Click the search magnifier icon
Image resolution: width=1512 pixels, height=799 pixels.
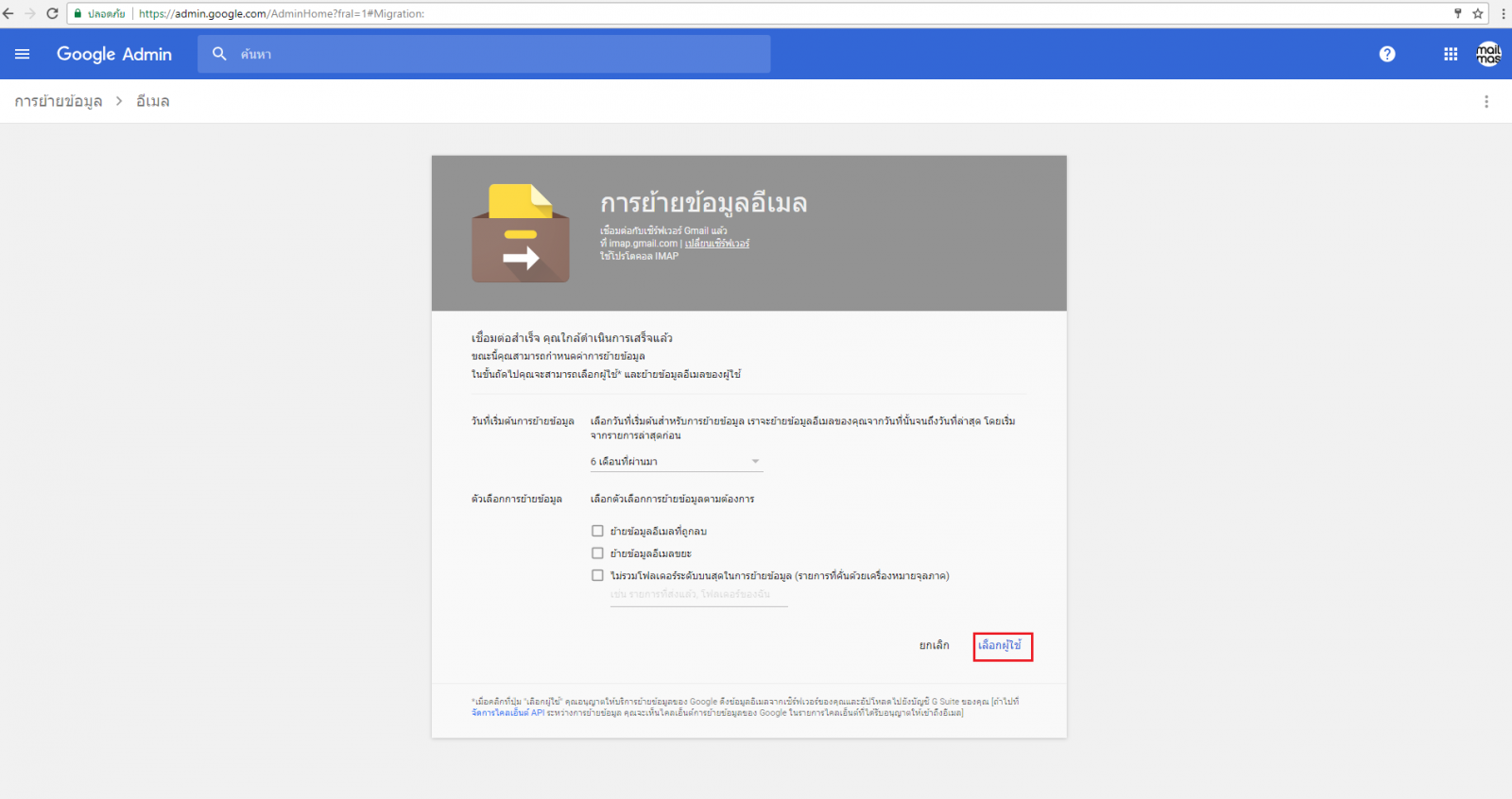219,54
